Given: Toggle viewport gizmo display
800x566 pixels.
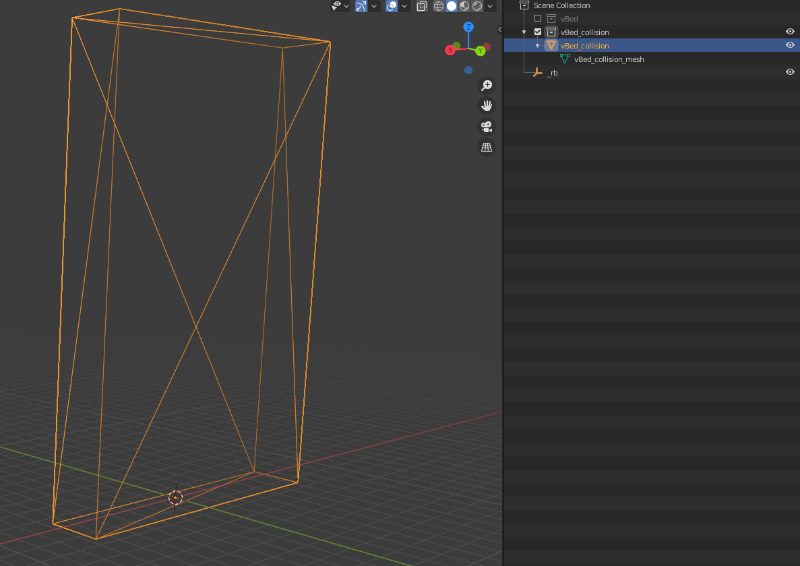Looking at the screenshot, I should click(x=361, y=6).
